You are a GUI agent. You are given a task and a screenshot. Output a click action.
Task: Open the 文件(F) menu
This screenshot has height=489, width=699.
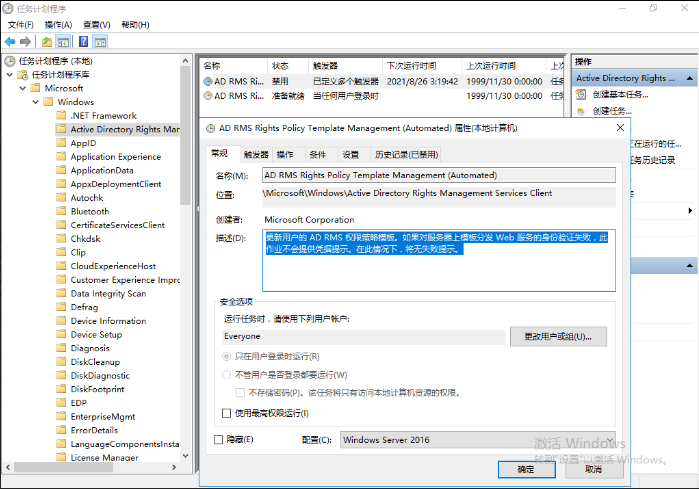21,25
